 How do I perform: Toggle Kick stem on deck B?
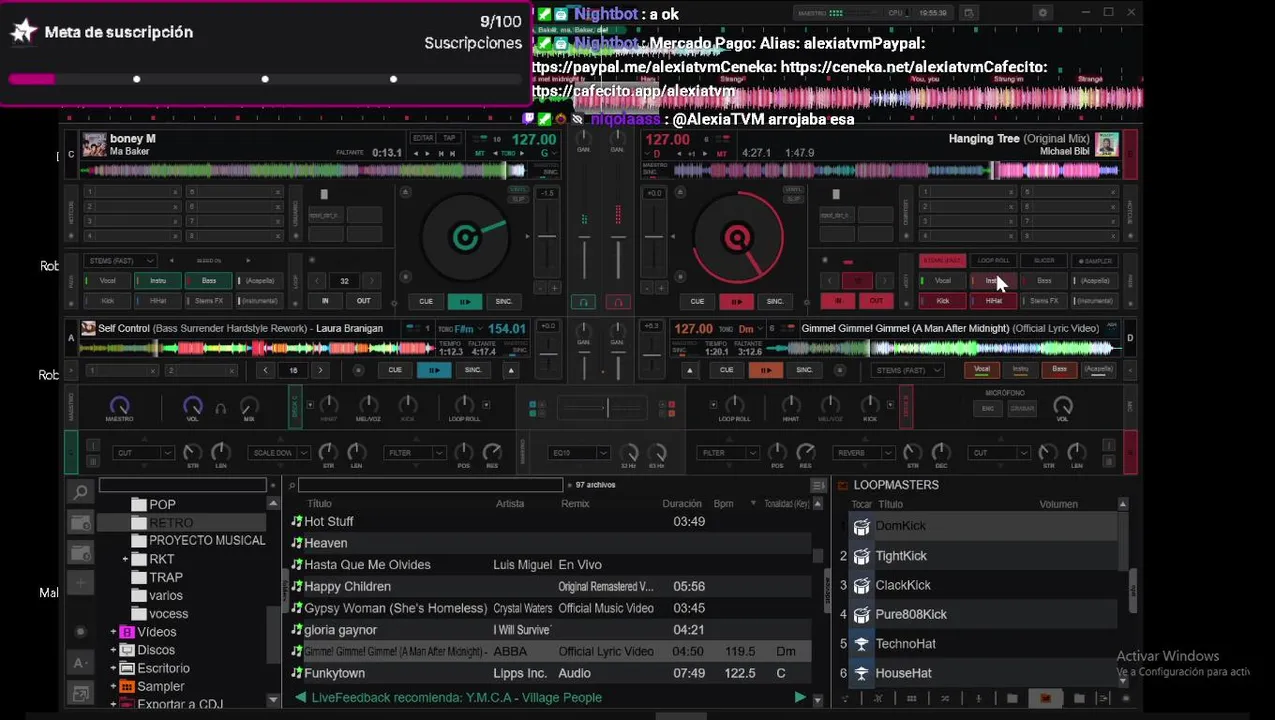pos(943,301)
